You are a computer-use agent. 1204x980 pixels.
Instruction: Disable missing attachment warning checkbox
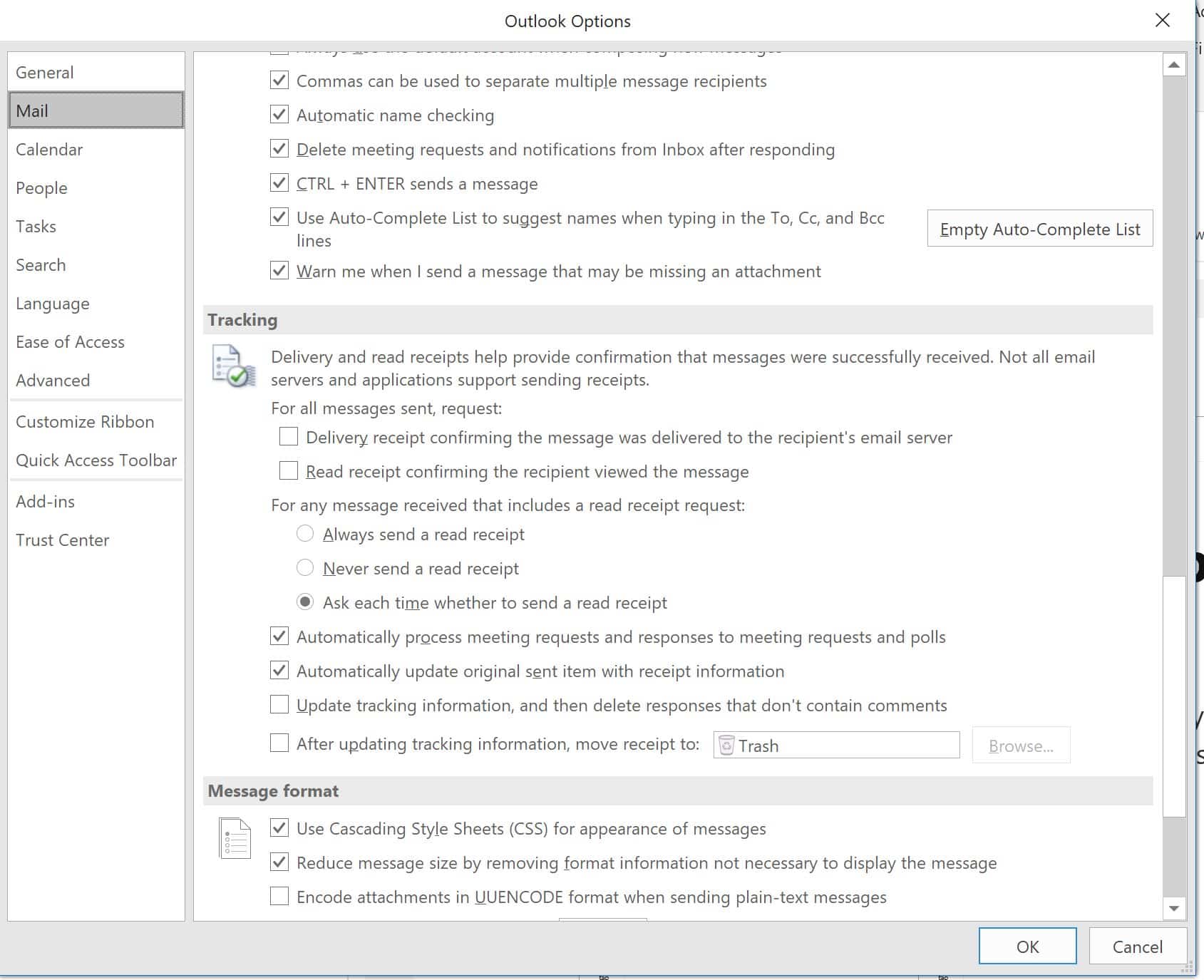[279, 271]
